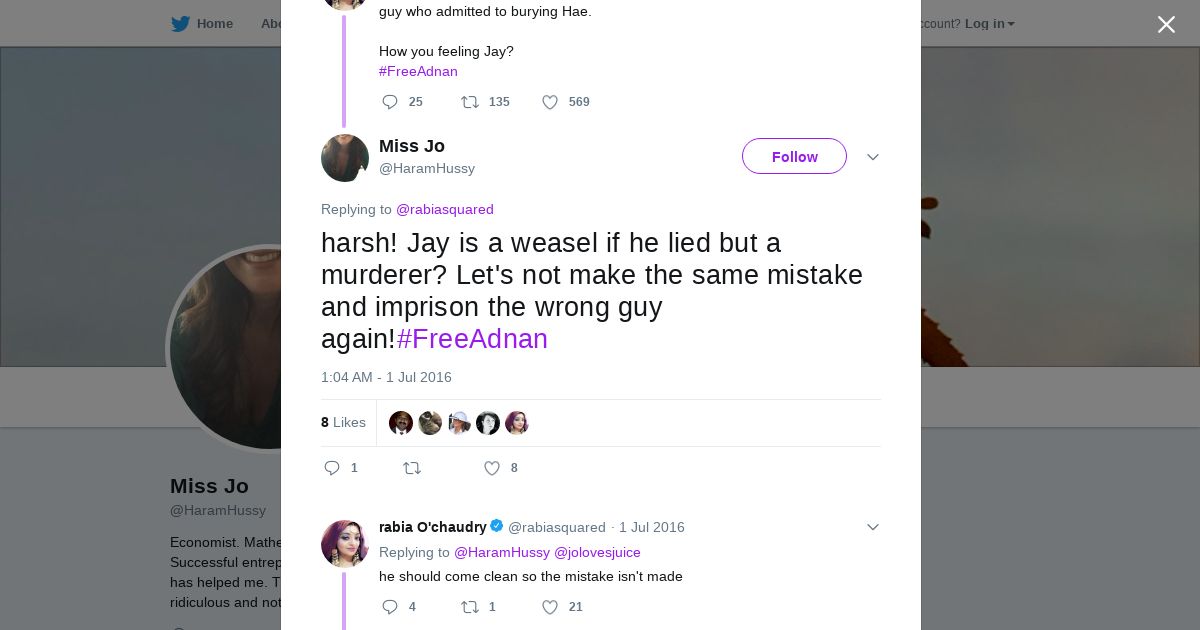
Task: Retweet Miss Jo's main tweet
Action: 411,468
